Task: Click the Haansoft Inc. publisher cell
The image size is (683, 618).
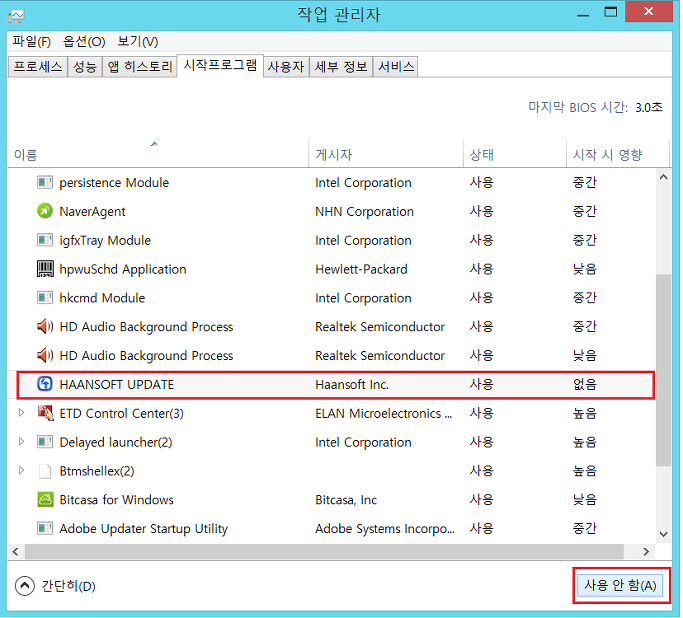Action: [352, 385]
